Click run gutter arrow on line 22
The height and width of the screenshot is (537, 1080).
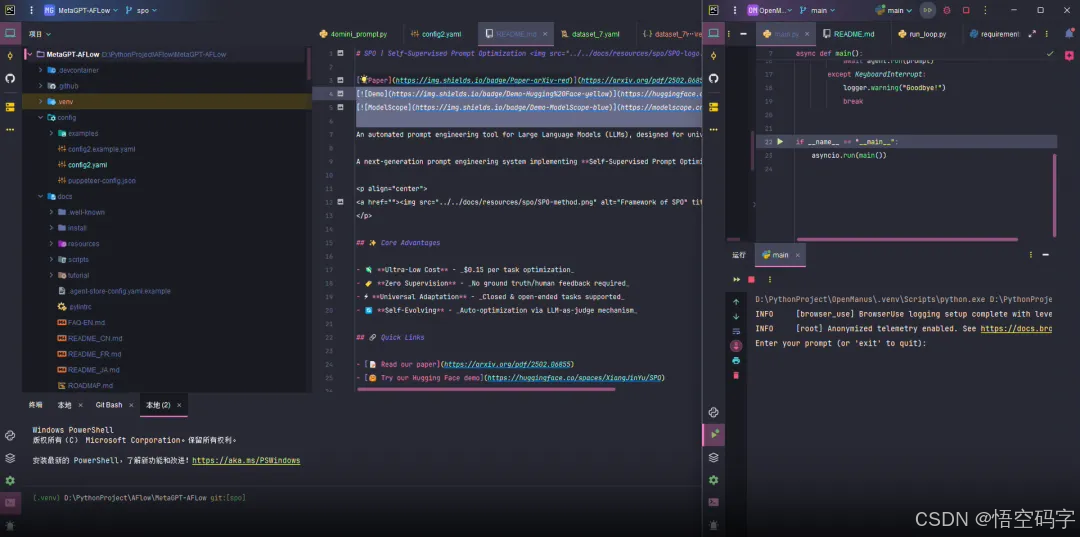[780, 142]
